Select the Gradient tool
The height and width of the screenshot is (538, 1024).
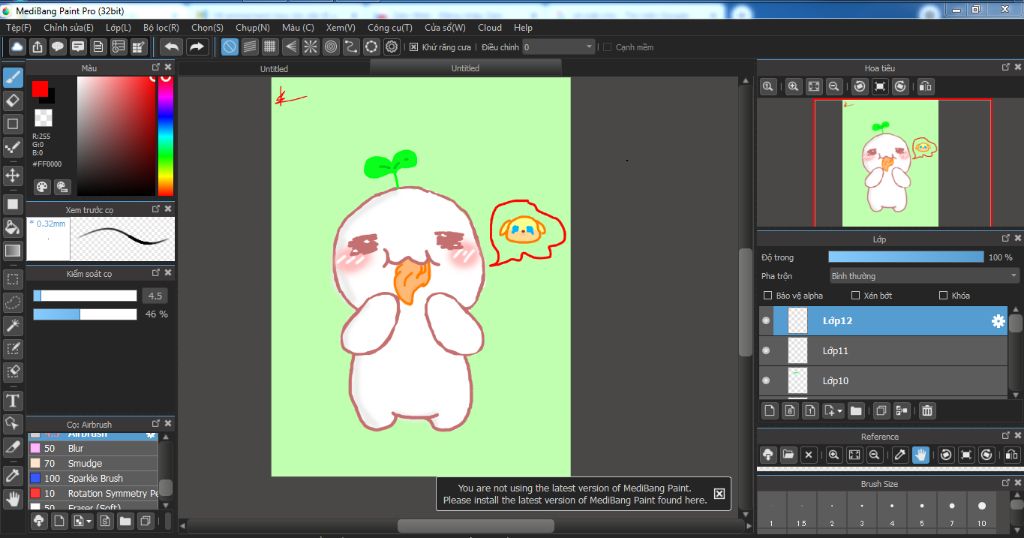[x=12, y=250]
